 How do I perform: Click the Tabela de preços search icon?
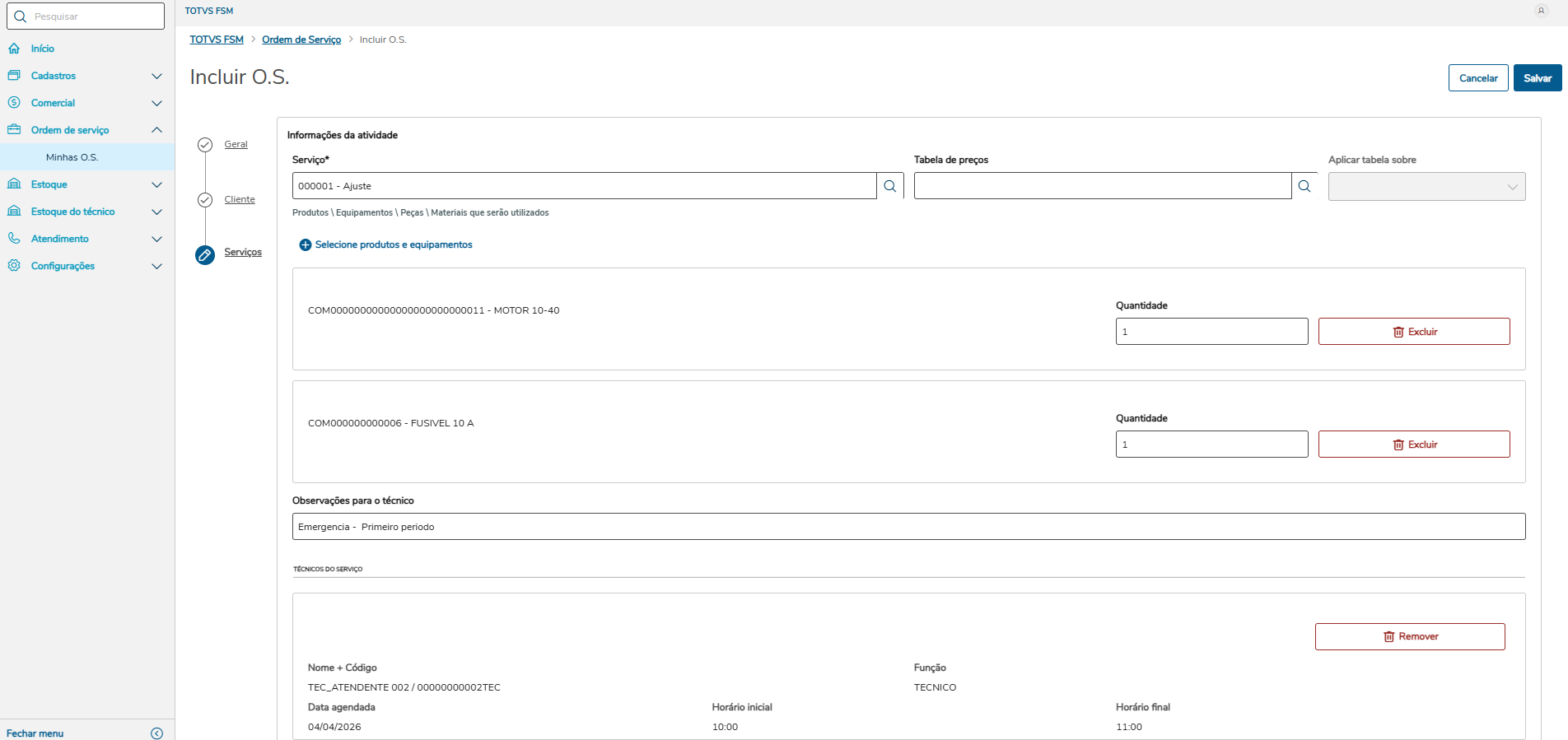pos(1304,186)
